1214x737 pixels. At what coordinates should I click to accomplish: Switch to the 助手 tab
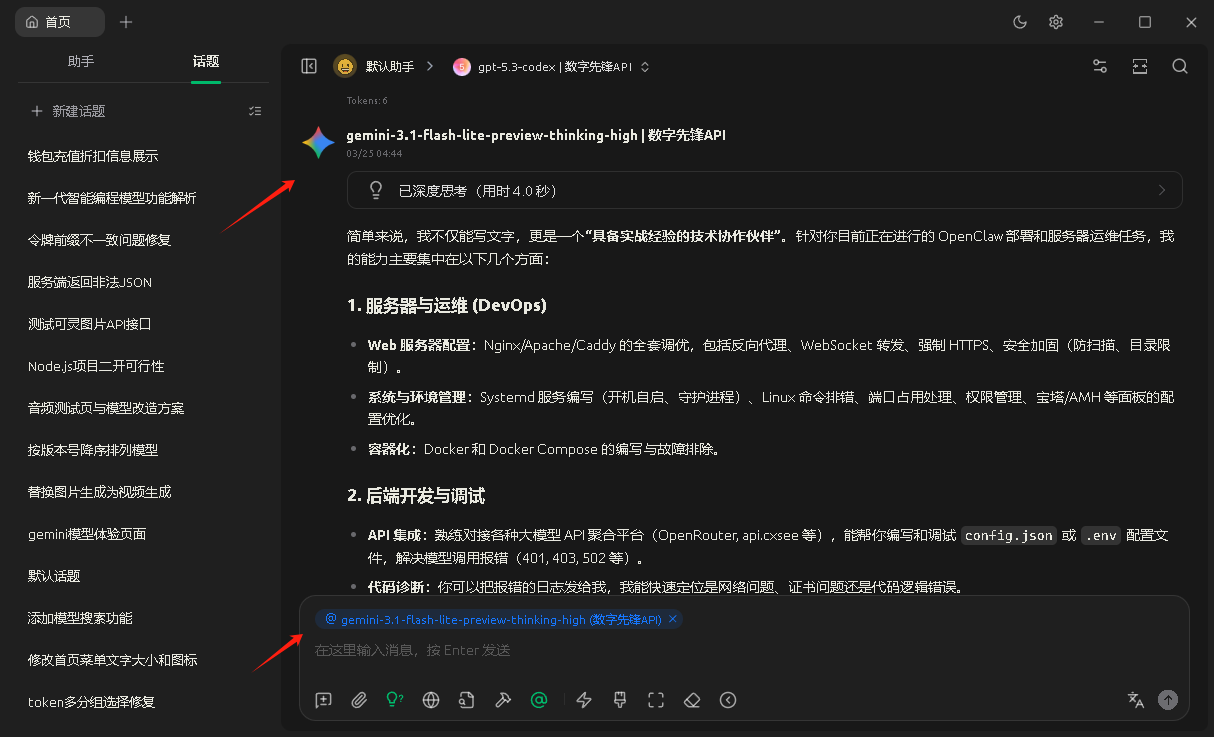[x=81, y=61]
